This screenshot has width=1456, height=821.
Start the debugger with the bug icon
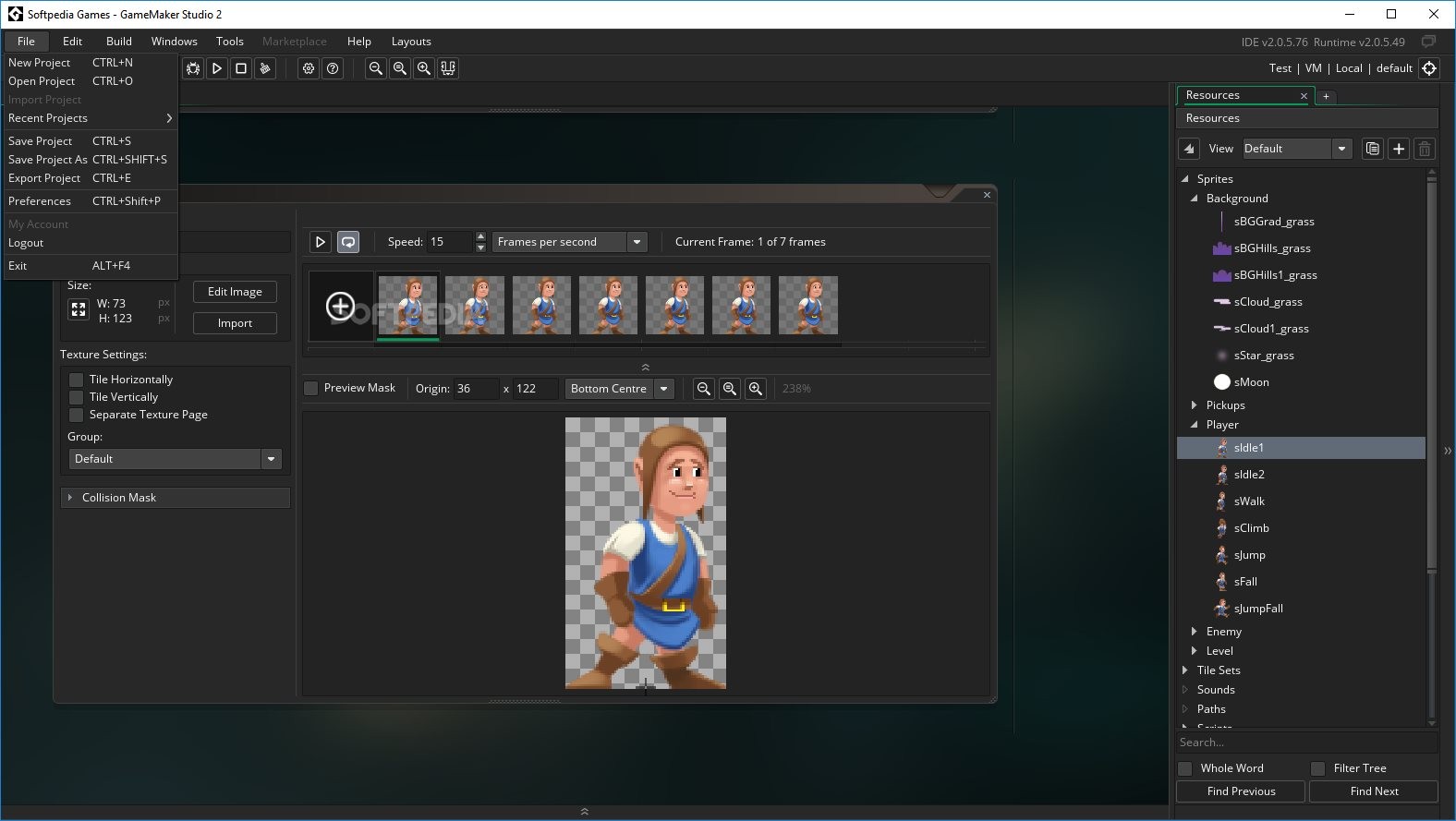(x=193, y=68)
